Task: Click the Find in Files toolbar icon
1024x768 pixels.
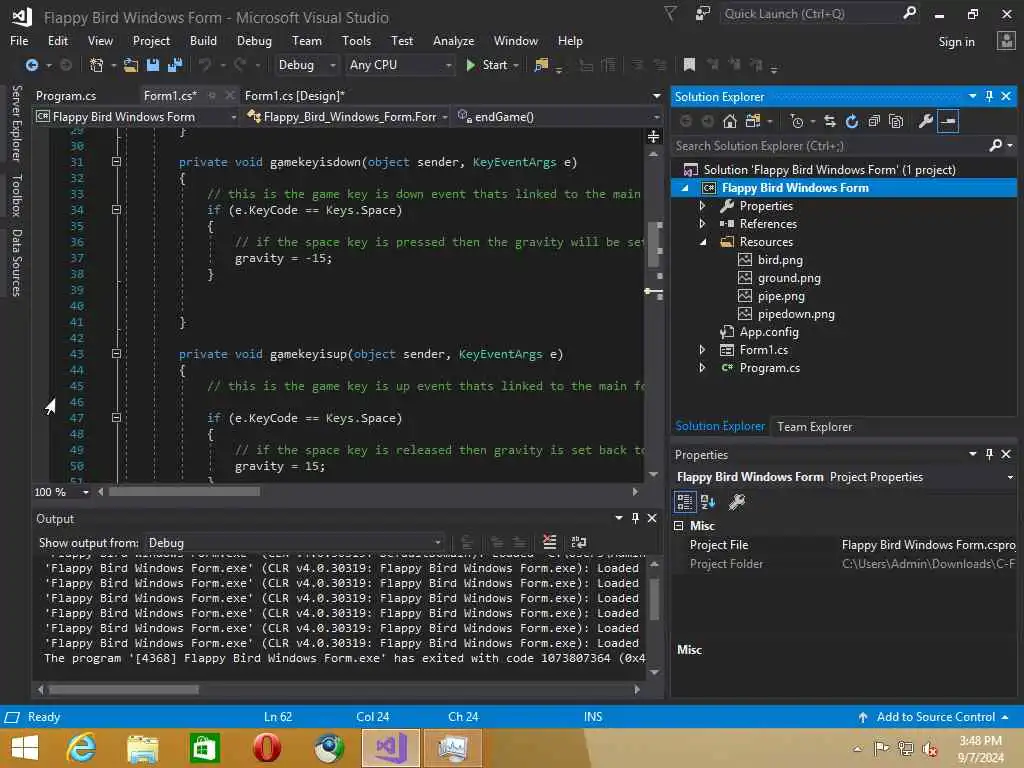Action: pyautogui.click(x=541, y=65)
